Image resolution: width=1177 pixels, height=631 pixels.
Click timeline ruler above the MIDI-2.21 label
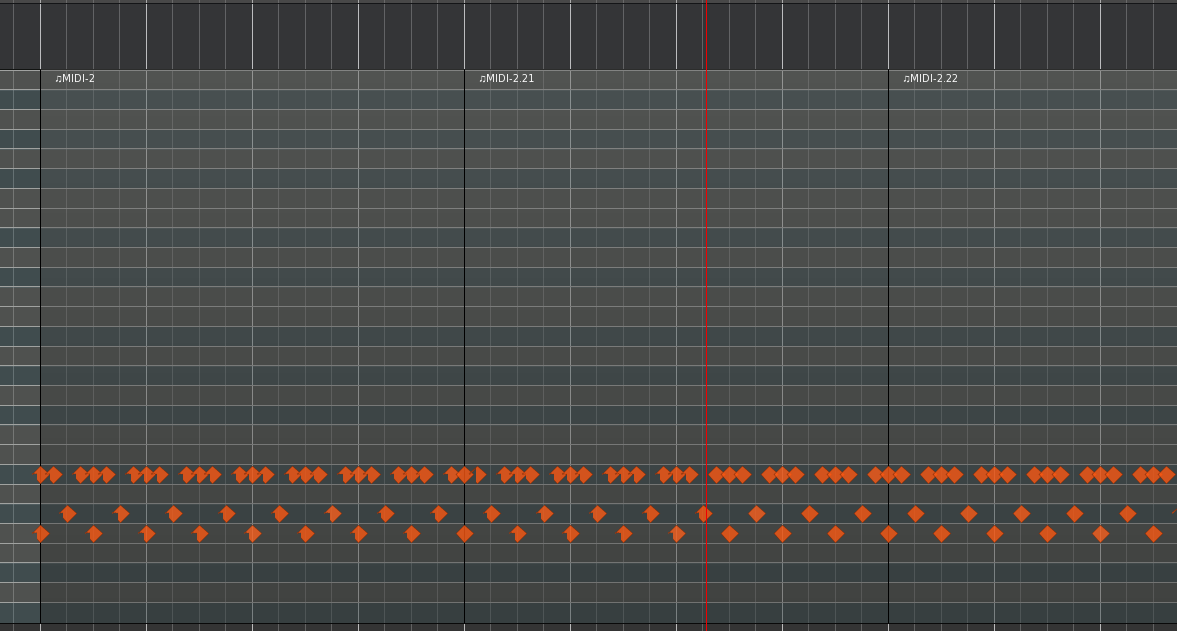pos(506,35)
